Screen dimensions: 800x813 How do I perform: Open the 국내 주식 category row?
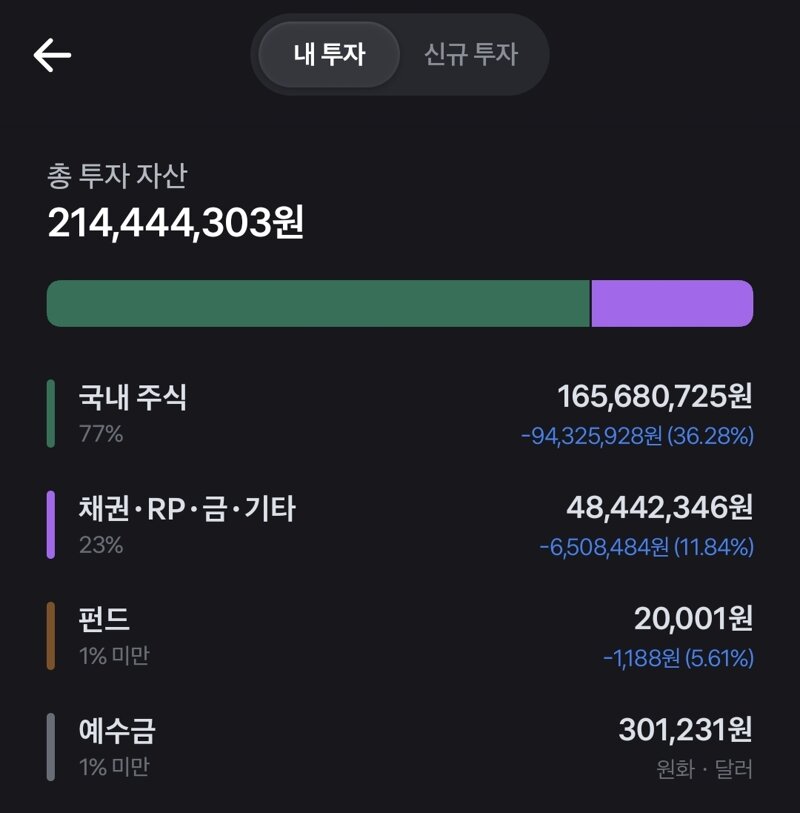click(400, 414)
